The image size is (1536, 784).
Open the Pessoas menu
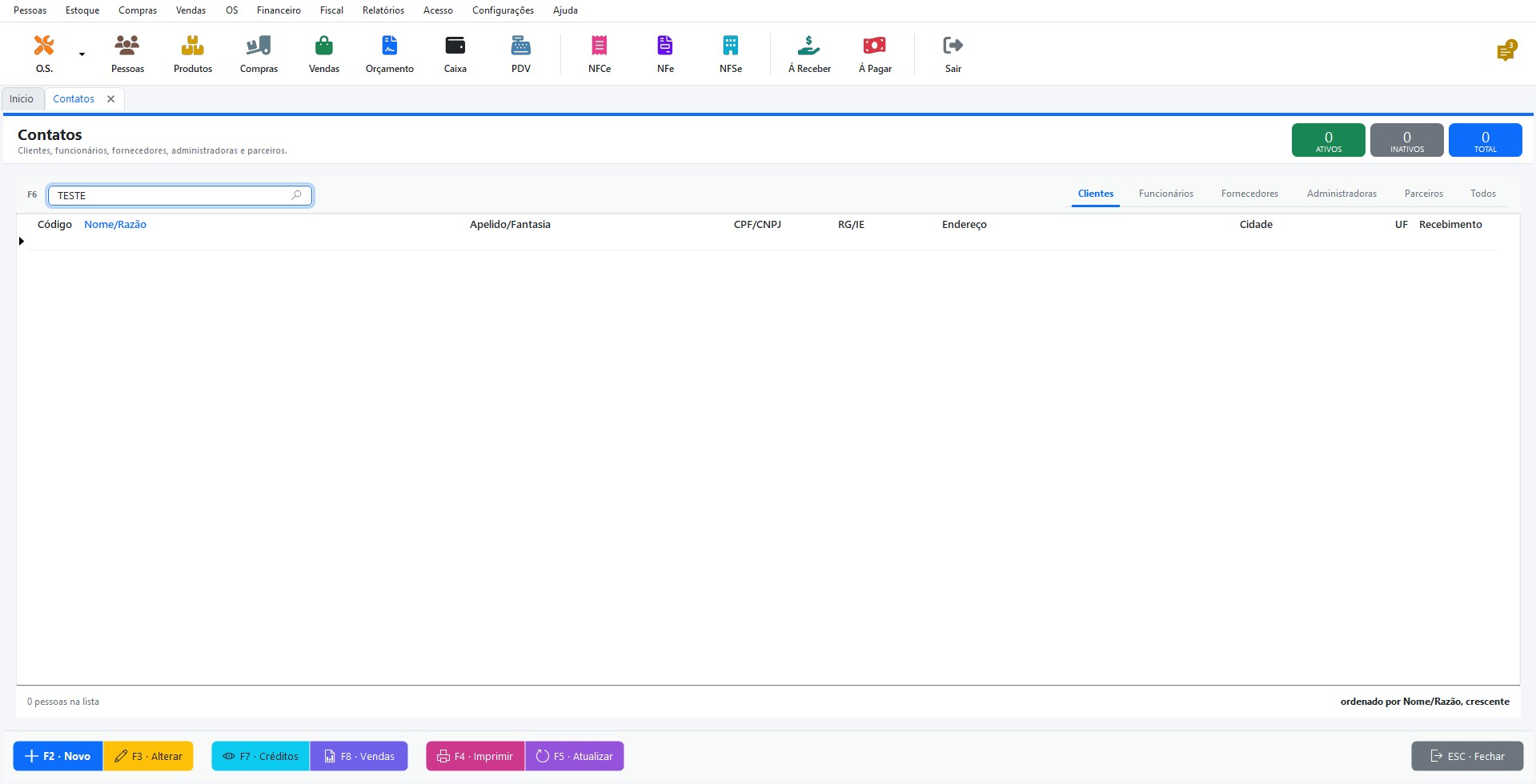30,10
